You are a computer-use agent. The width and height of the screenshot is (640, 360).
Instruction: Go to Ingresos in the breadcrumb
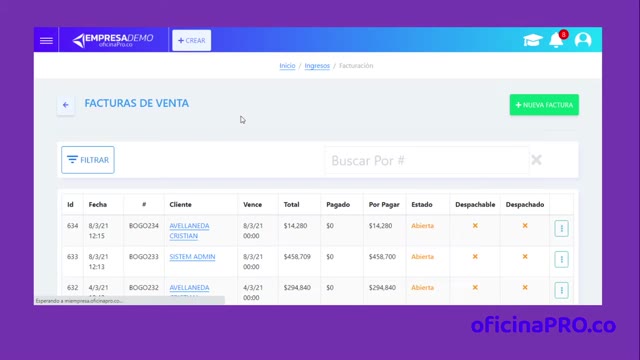coord(317,66)
